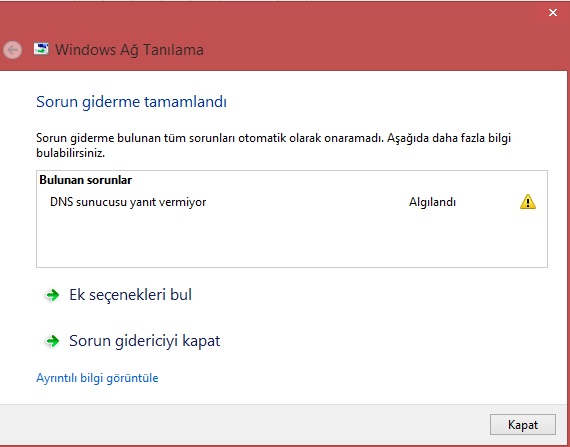Click the Windows Ağ Tanılama app icon
This screenshot has width=570, height=447.
pyautogui.click(x=41, y=49)
